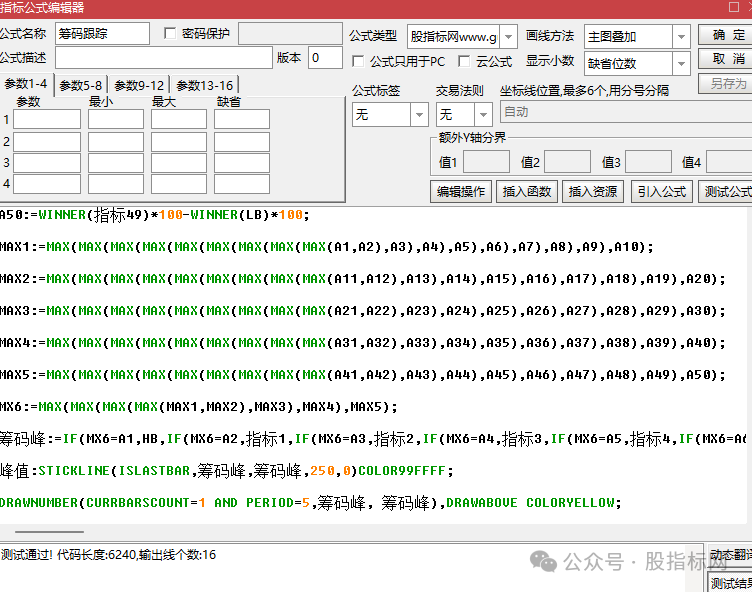The width and height of the screenshot is (752, 592).
Task: Switch to the 参数5-8 tab
Action: (x=81, y=85)
